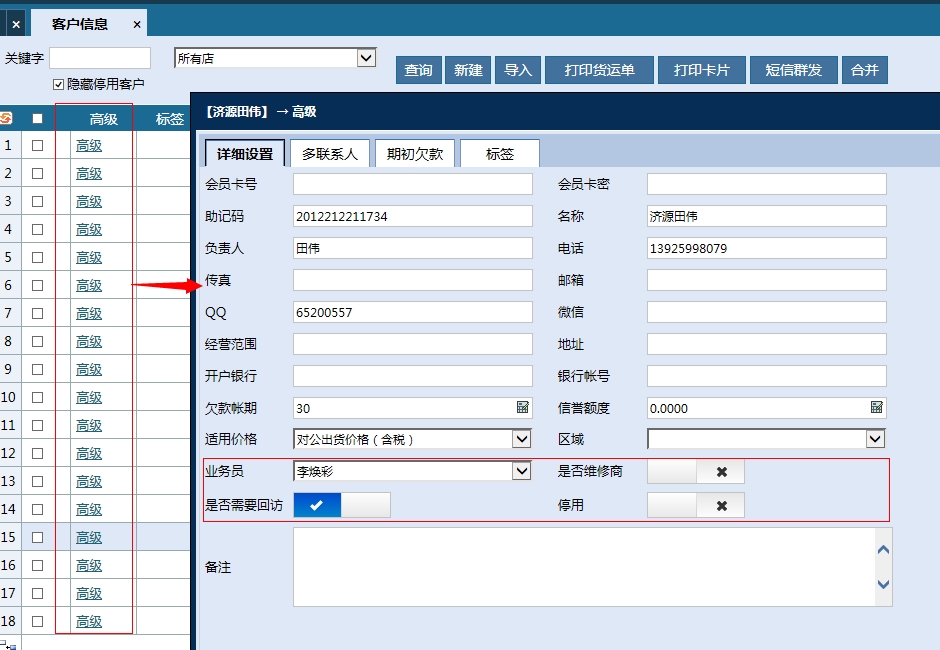The image size is (940, 650).
Task: Click the orange sync icon in the list header
Action: click(9, 117)
